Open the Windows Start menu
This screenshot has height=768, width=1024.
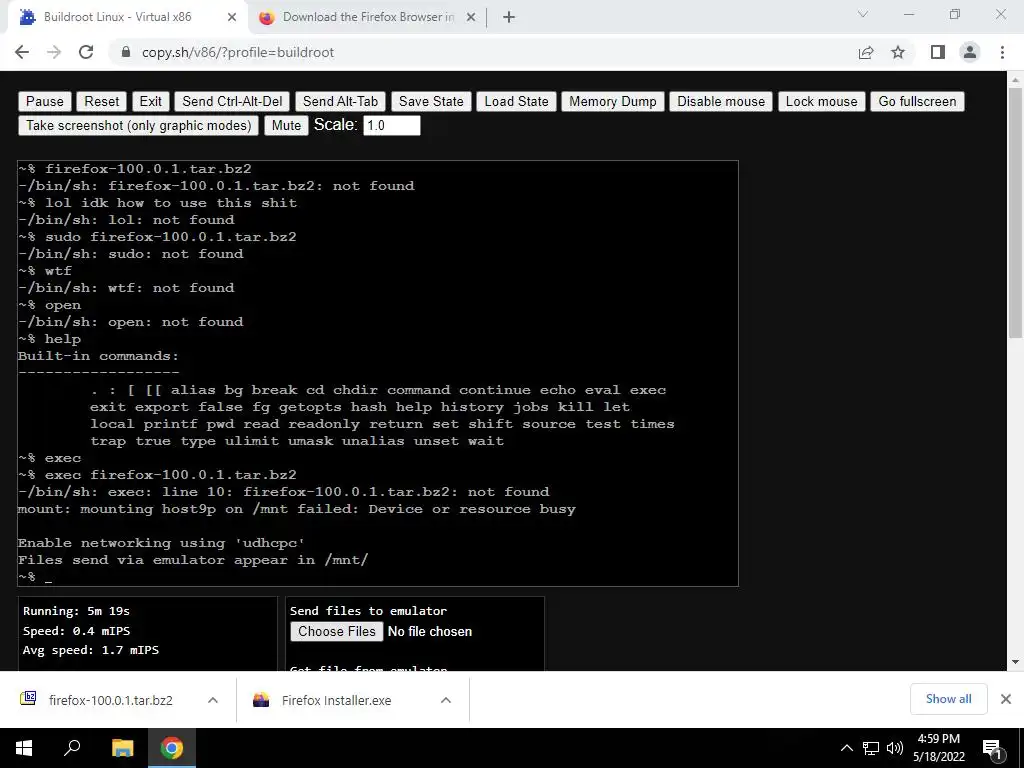click(24, 748)
